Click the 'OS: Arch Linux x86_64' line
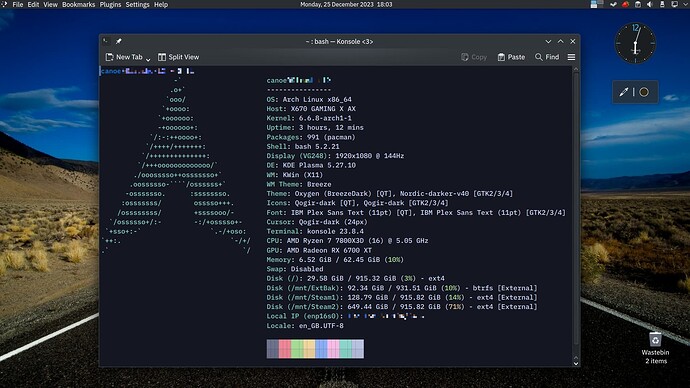Viewport: 690px width, 388px height. coord(309,99)
